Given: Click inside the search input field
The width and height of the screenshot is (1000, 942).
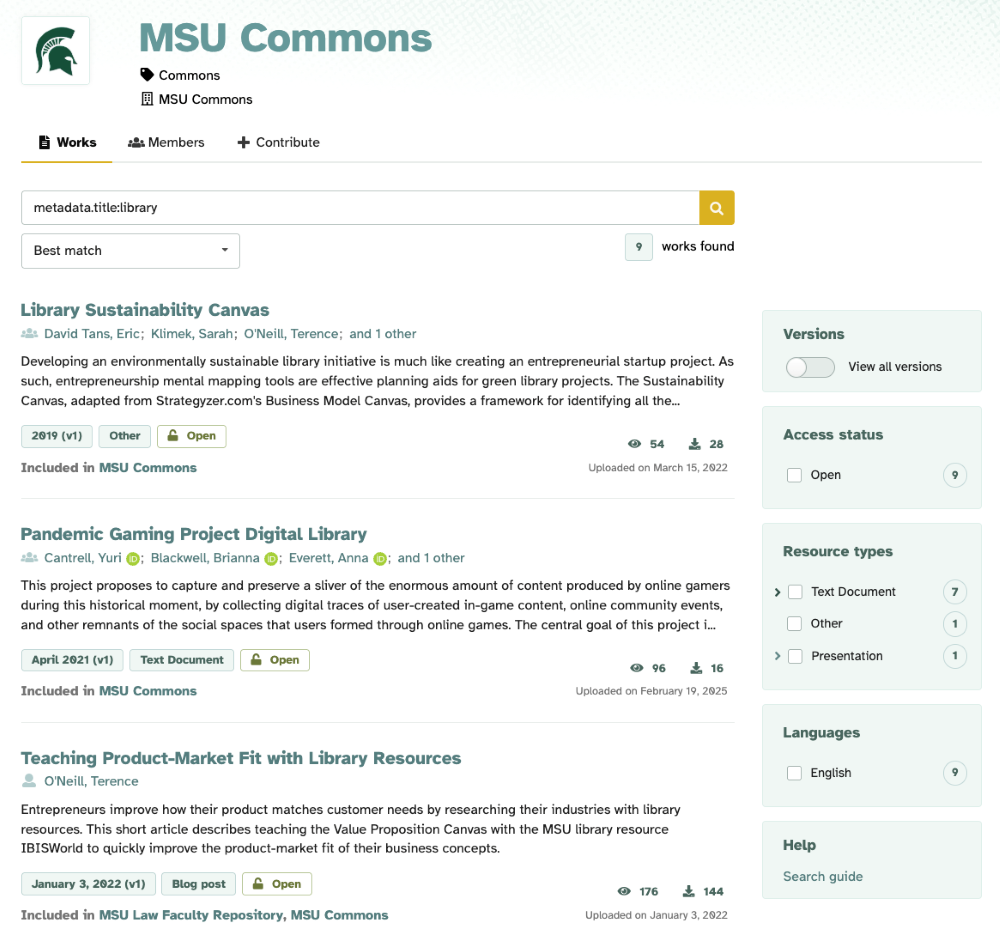Looking at the screenshot, I should point(360,207).
